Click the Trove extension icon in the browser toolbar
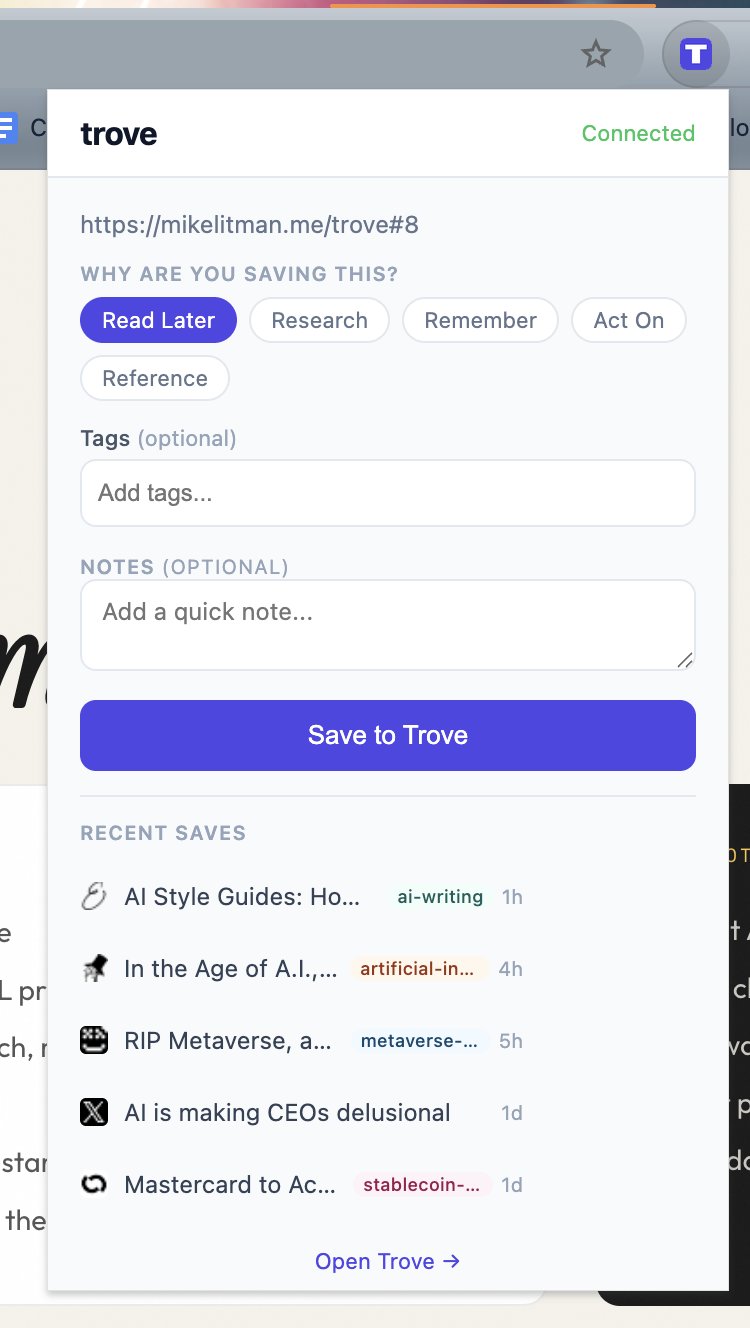The width and height of the screenshot is (750, 1328). tap(695, 54)
